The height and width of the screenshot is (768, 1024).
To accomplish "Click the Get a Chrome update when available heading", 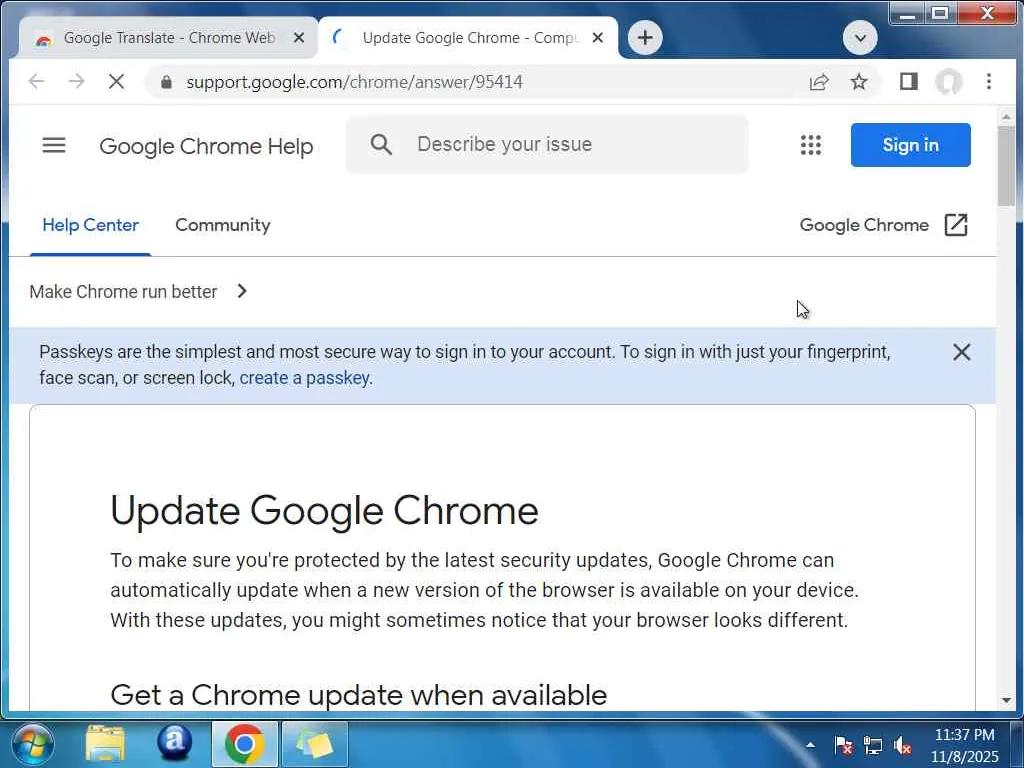I will pos(359,695).
